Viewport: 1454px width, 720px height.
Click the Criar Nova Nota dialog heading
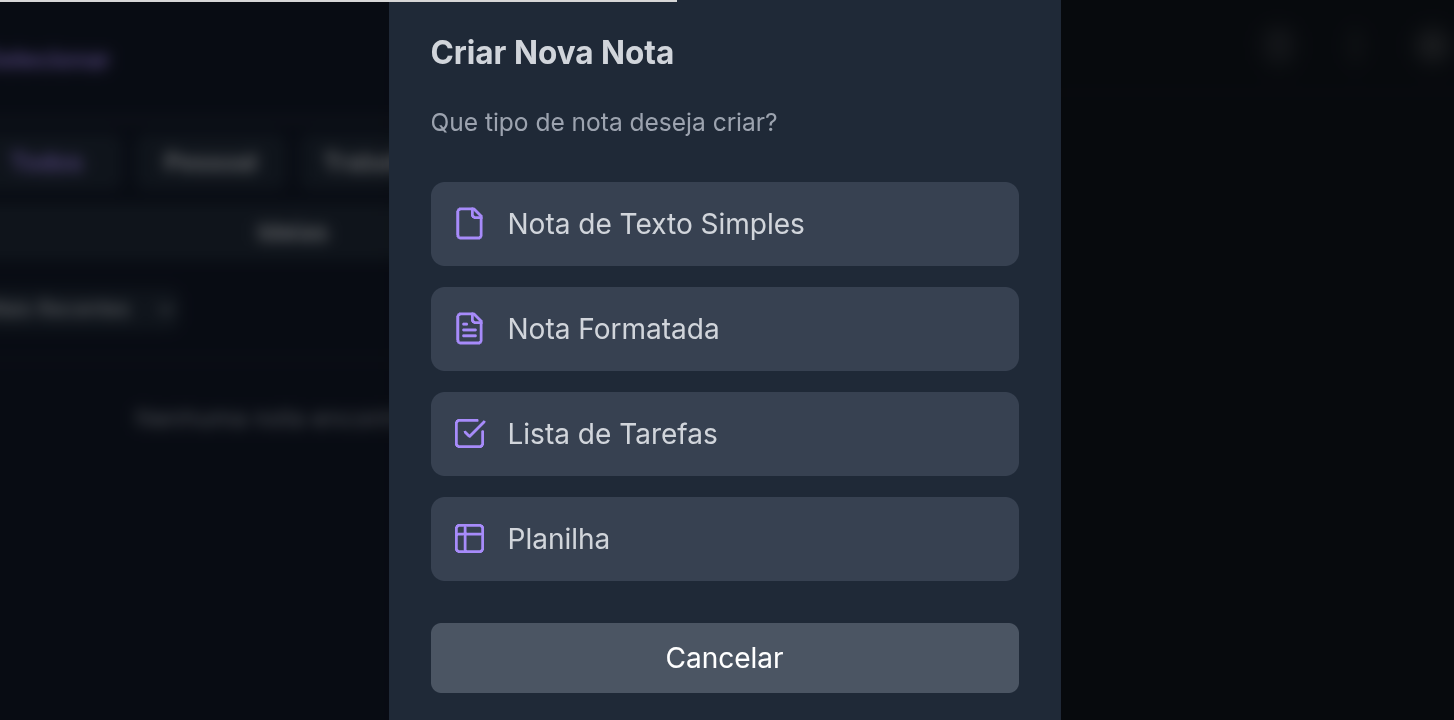click(552, 53)
